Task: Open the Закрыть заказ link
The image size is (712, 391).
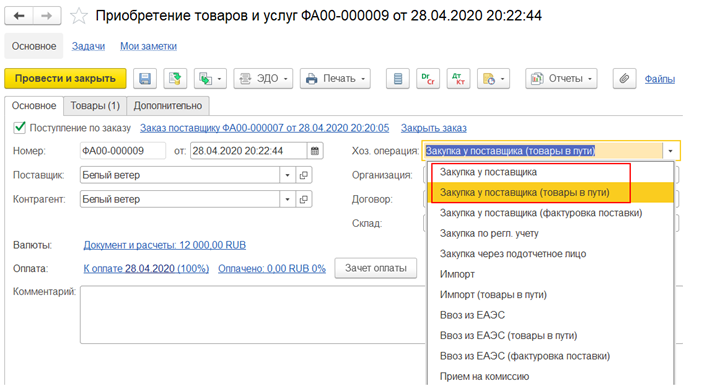Action: pos(433,128)
